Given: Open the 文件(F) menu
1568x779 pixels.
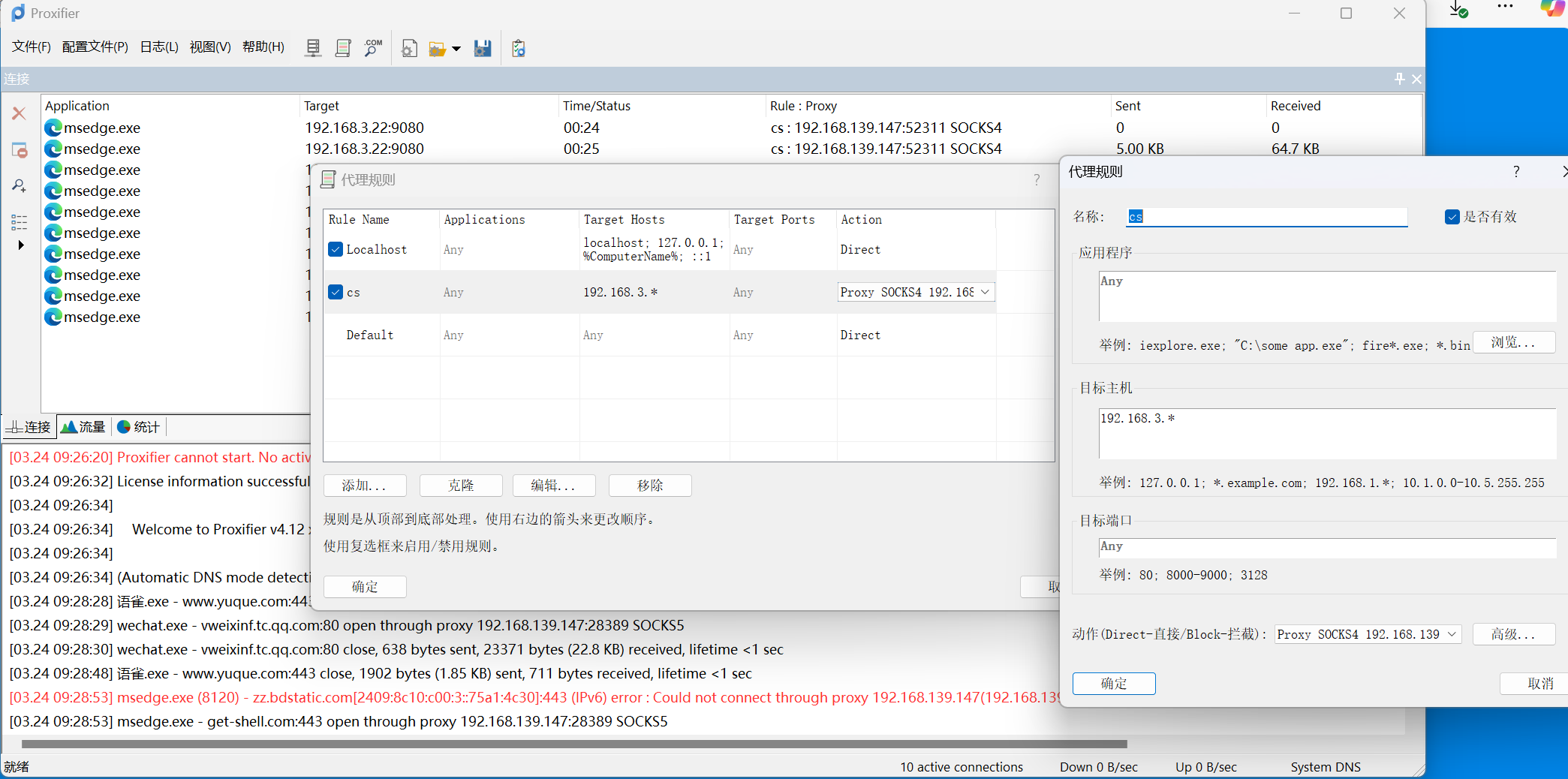Looking at the screenshot, I should pyautogui.click(x=31, y=47).
